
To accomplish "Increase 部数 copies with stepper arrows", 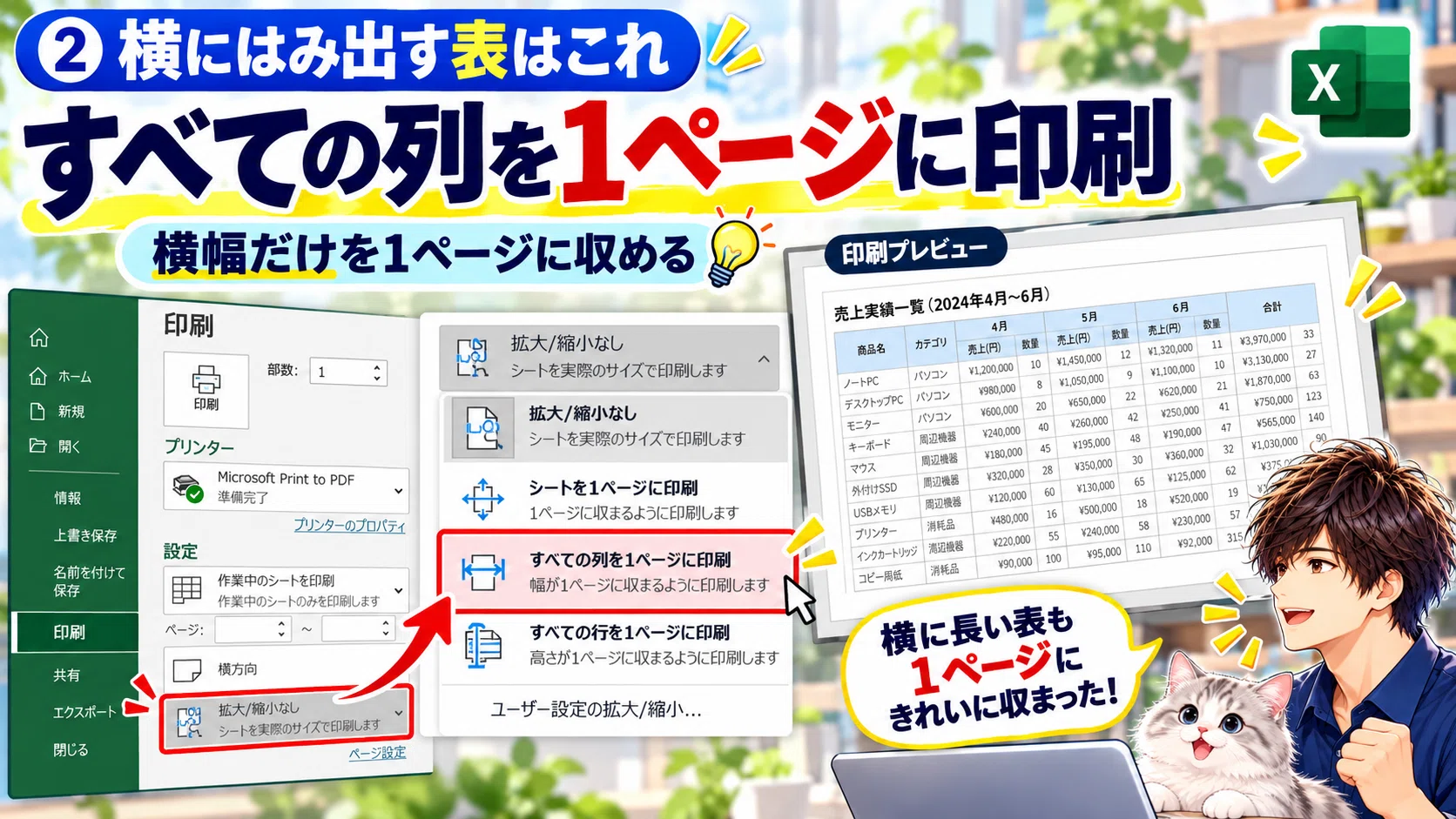I will [377, 366].
